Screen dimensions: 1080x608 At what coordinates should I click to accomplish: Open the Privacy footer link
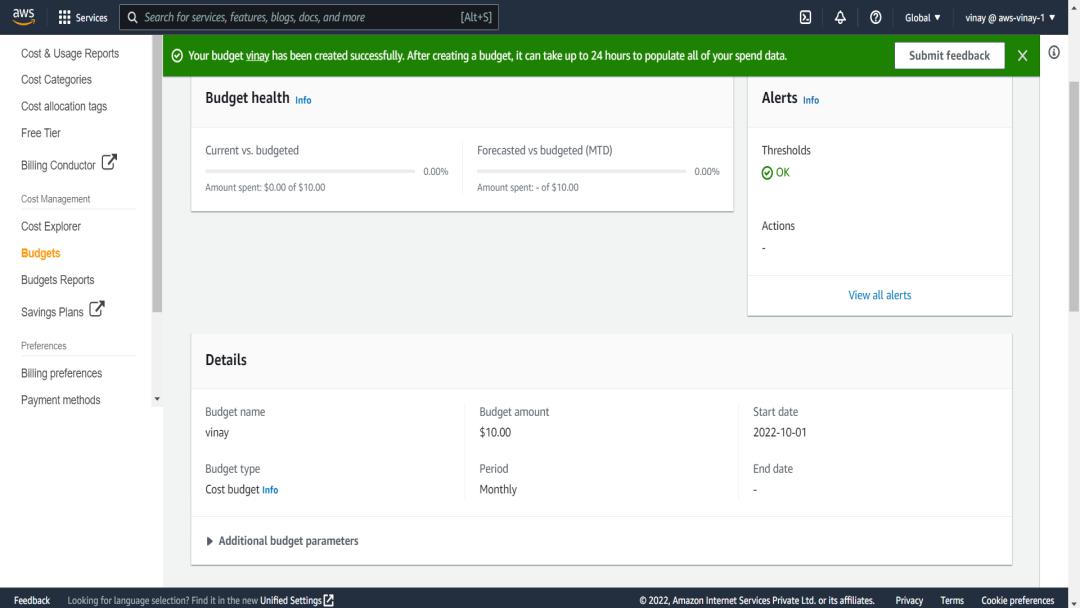[x=908, y=600]
